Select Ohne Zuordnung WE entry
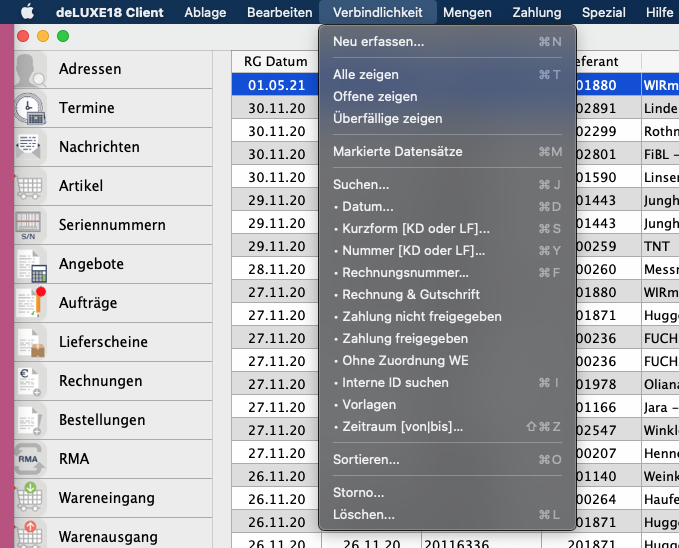 pos(447,361)
